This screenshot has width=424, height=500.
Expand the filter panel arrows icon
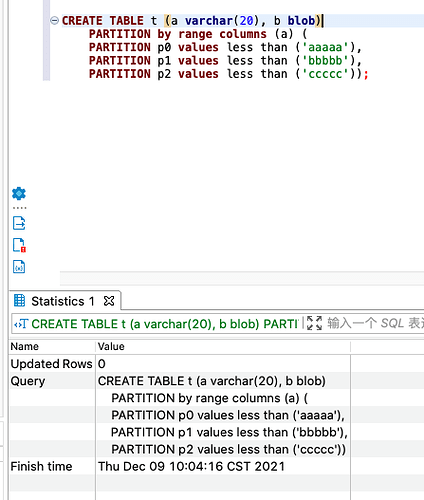(314, 323)
